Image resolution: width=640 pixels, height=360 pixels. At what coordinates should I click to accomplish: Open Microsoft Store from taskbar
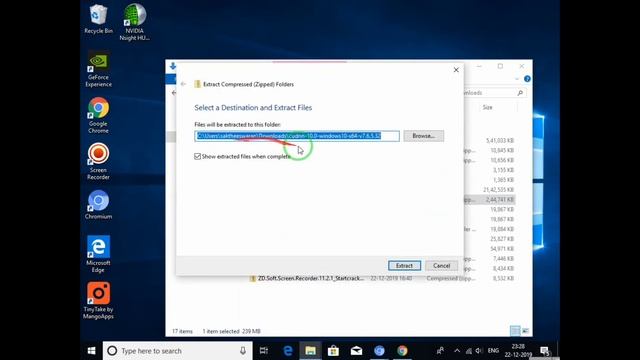pos(333,351)
